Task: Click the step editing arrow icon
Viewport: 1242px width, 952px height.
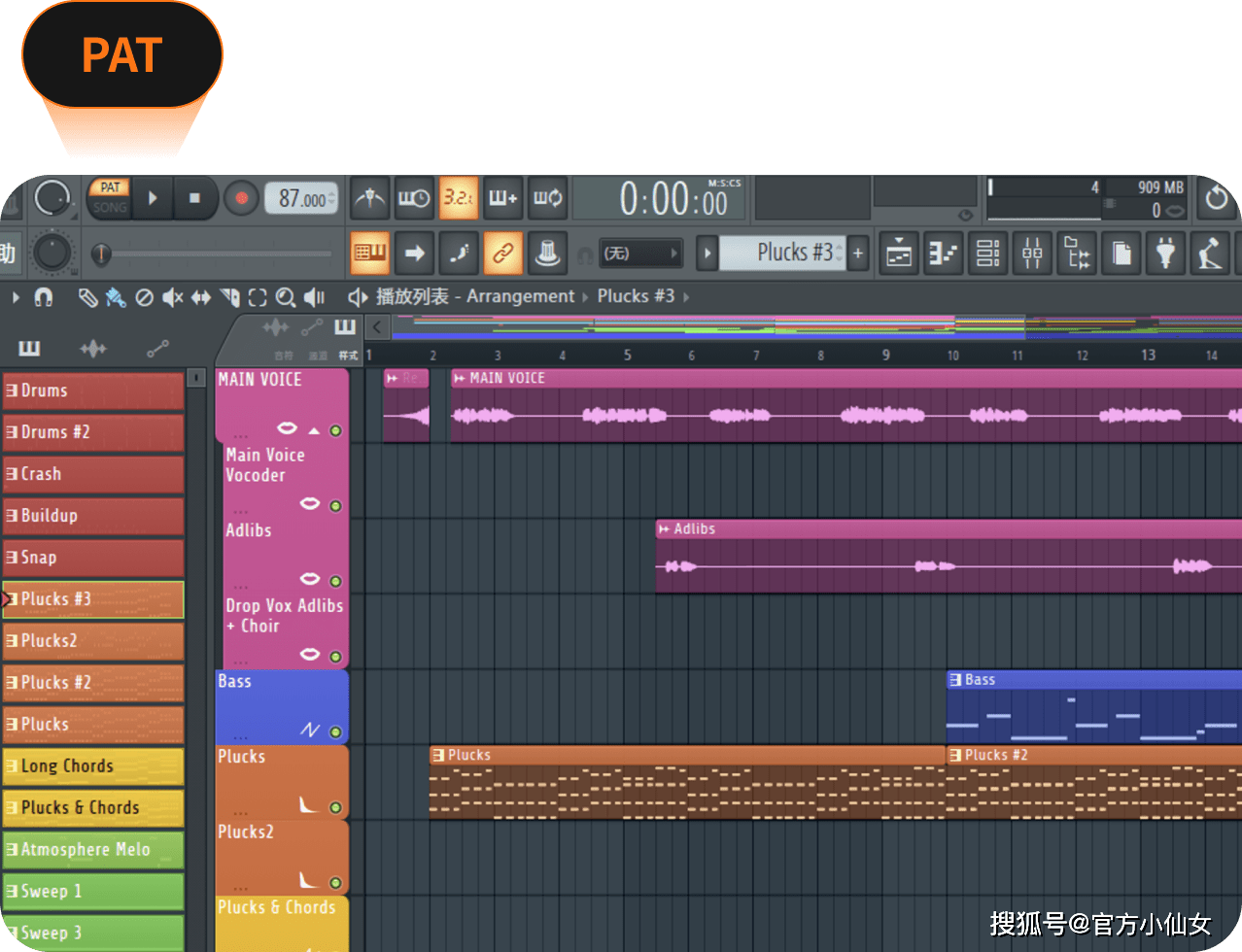Action: pos(414,254)
